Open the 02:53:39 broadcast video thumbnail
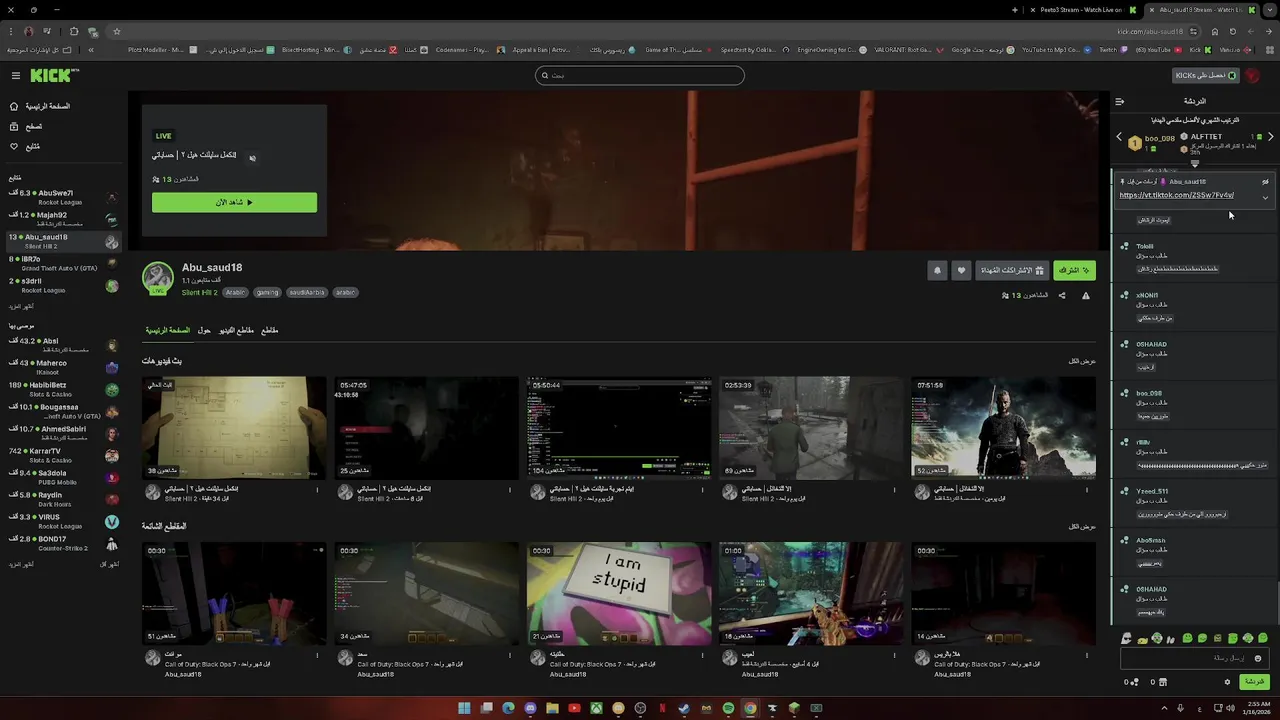The width and height of the screenshot is (1280, 720). coord(811,428)
